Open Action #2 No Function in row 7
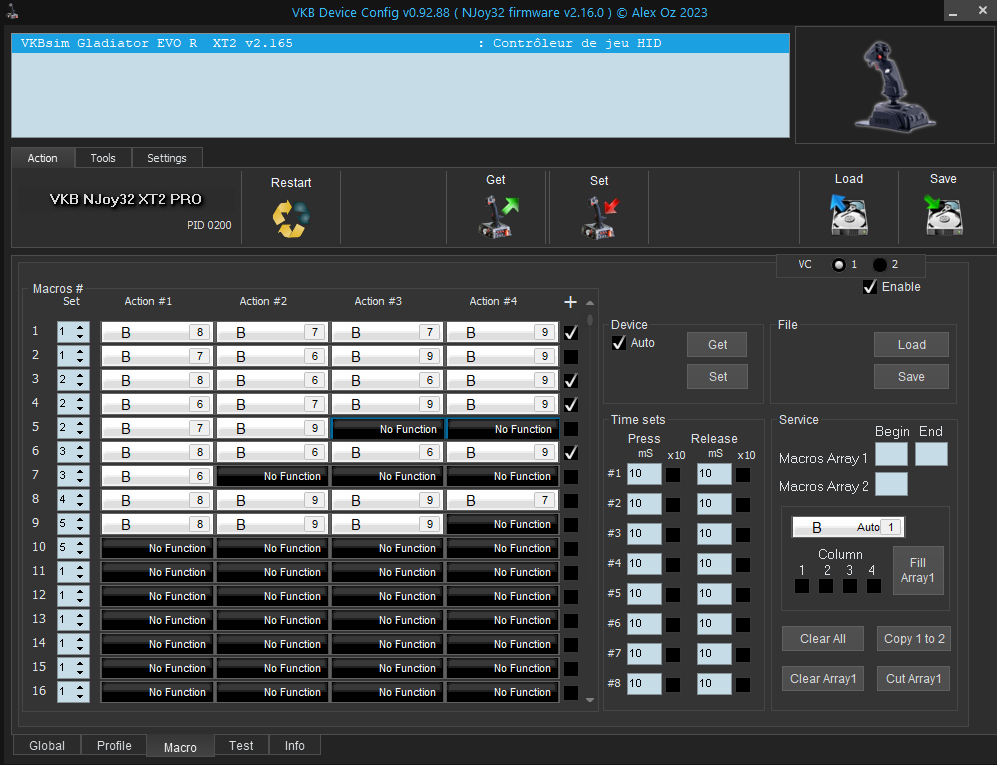This screenshot has height=765, width=997. point(272,476)
